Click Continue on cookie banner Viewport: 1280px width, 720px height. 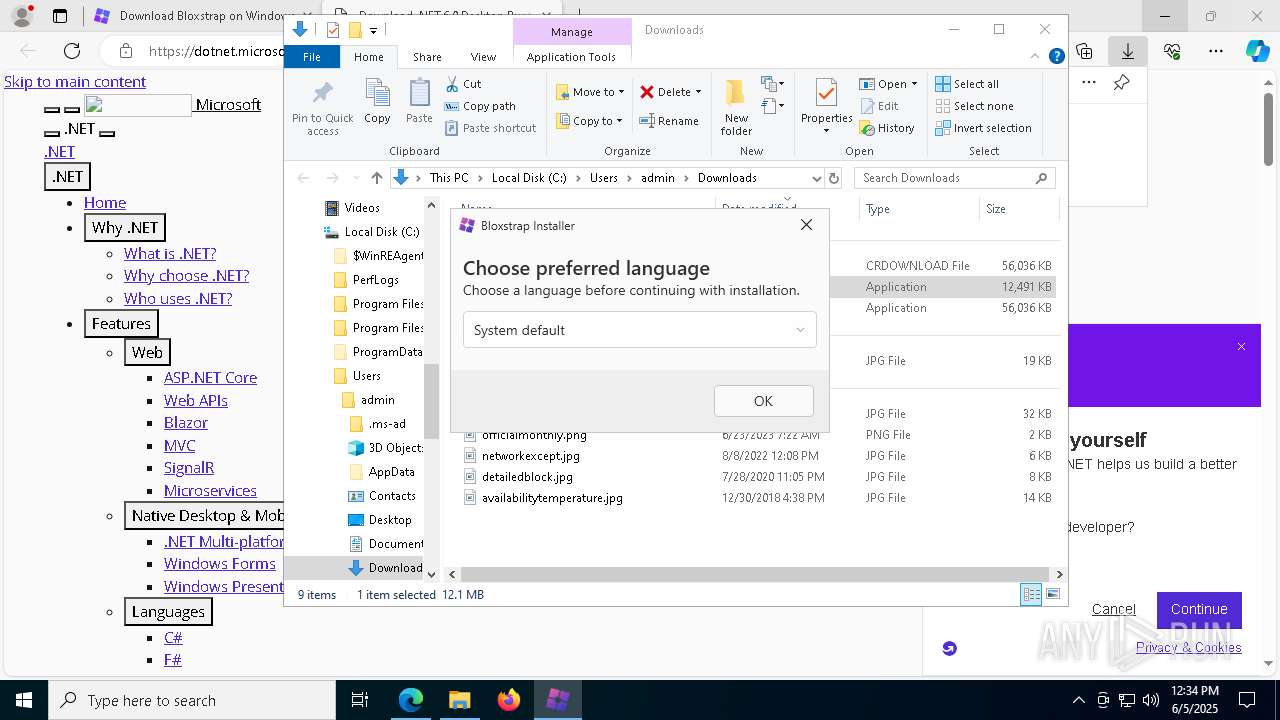click(1199, 609)
